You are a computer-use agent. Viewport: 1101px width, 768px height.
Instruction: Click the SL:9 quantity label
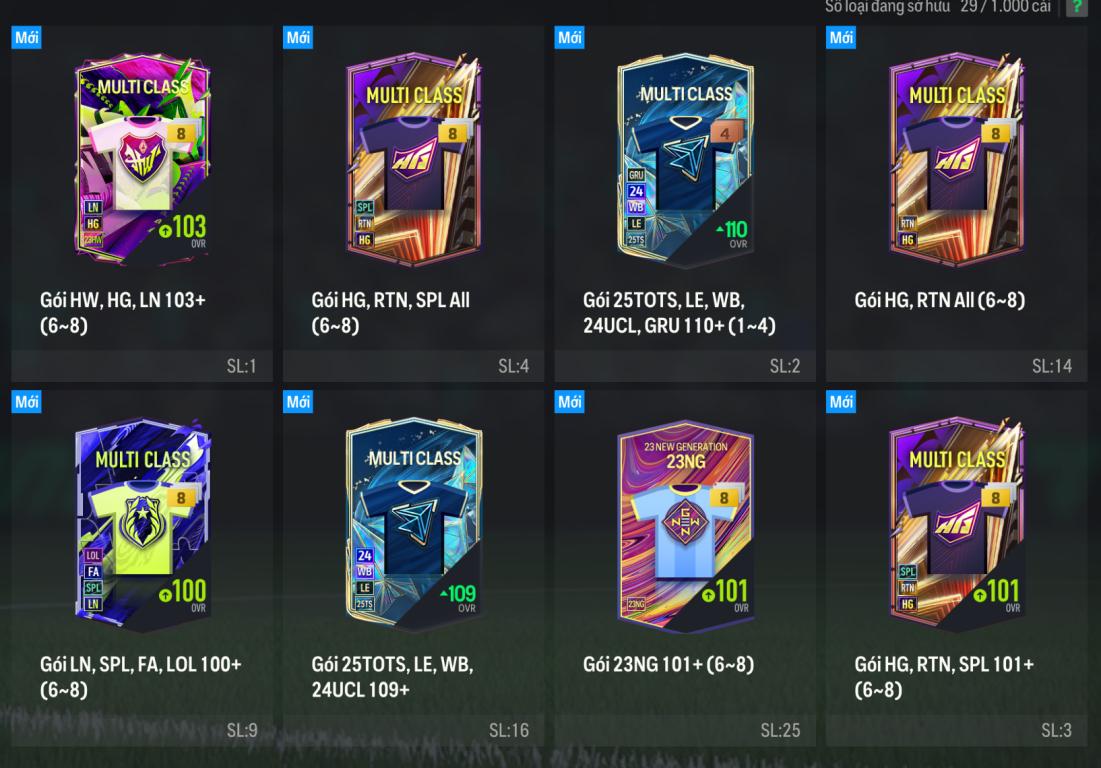[242, 730]
